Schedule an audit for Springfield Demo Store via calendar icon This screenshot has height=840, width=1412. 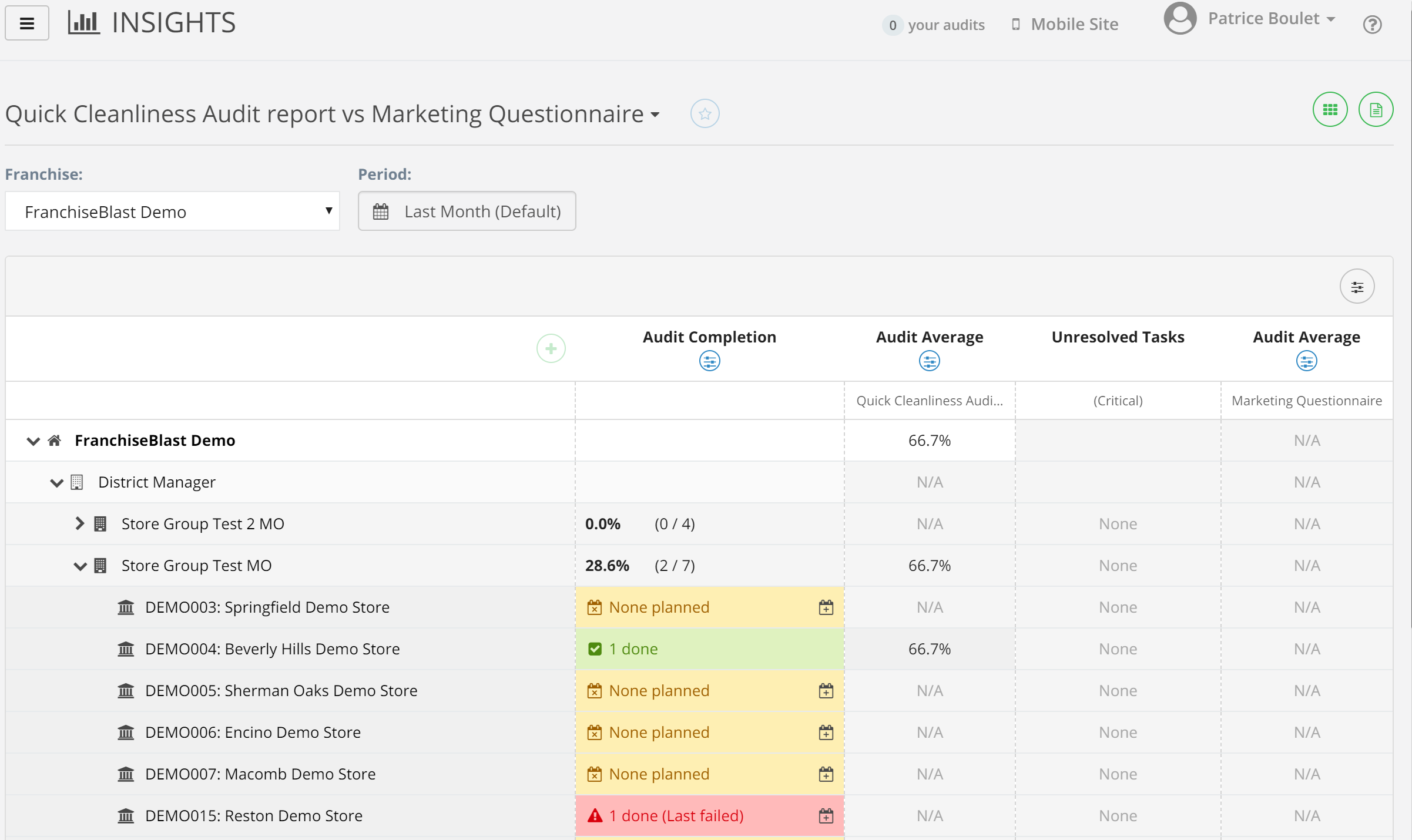[x=826, y=607]
